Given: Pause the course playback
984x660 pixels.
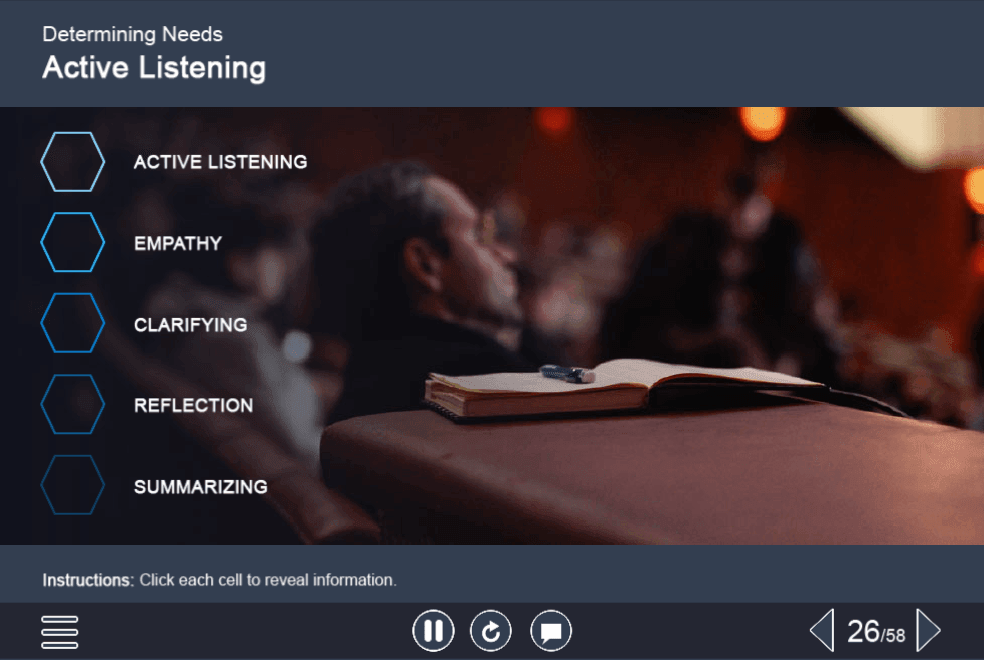Looking at the screenshot, I should click(433, 631).
